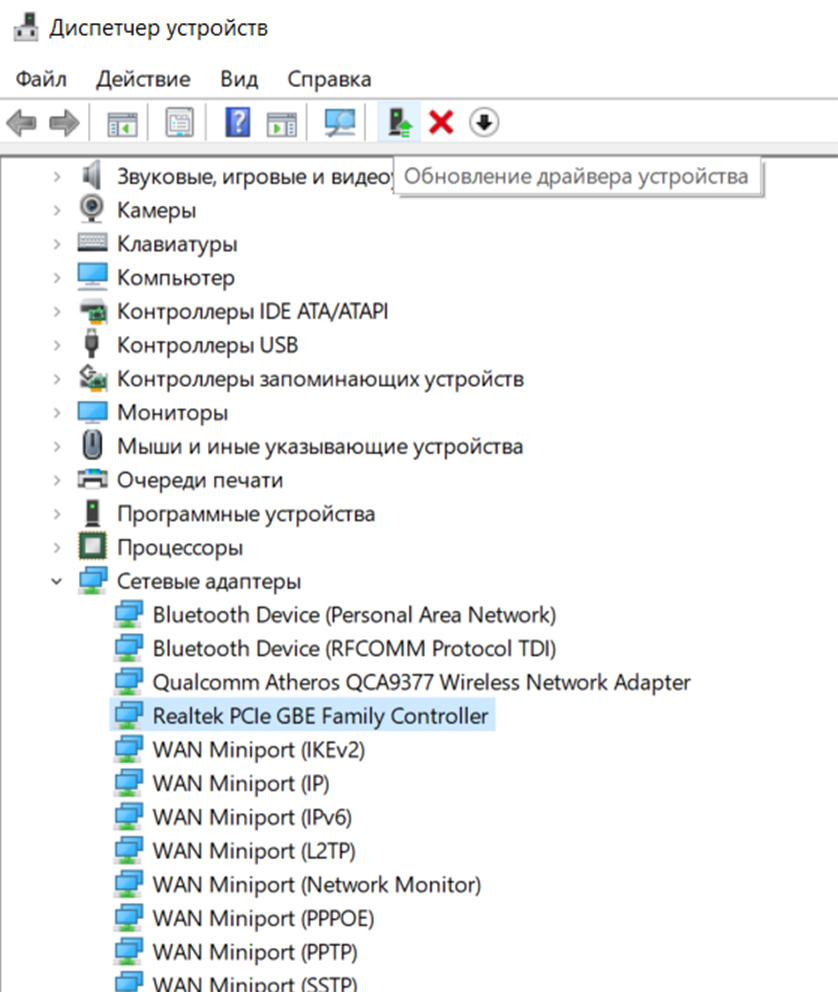Open the Properties toolbar icon
The width and height of the screenshot is (838, 992).
click(x=180, y=122)
